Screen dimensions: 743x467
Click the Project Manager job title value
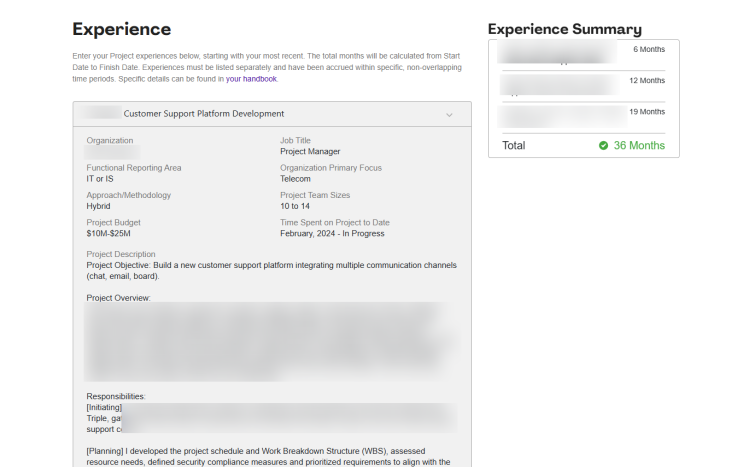point(310,152)
